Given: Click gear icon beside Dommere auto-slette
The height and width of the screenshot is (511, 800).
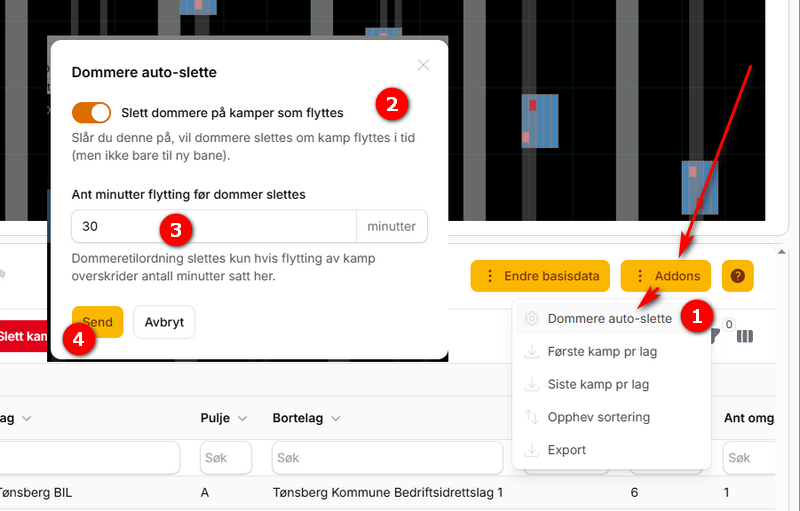Looking at the screenshot, I should tap(532, 319).
